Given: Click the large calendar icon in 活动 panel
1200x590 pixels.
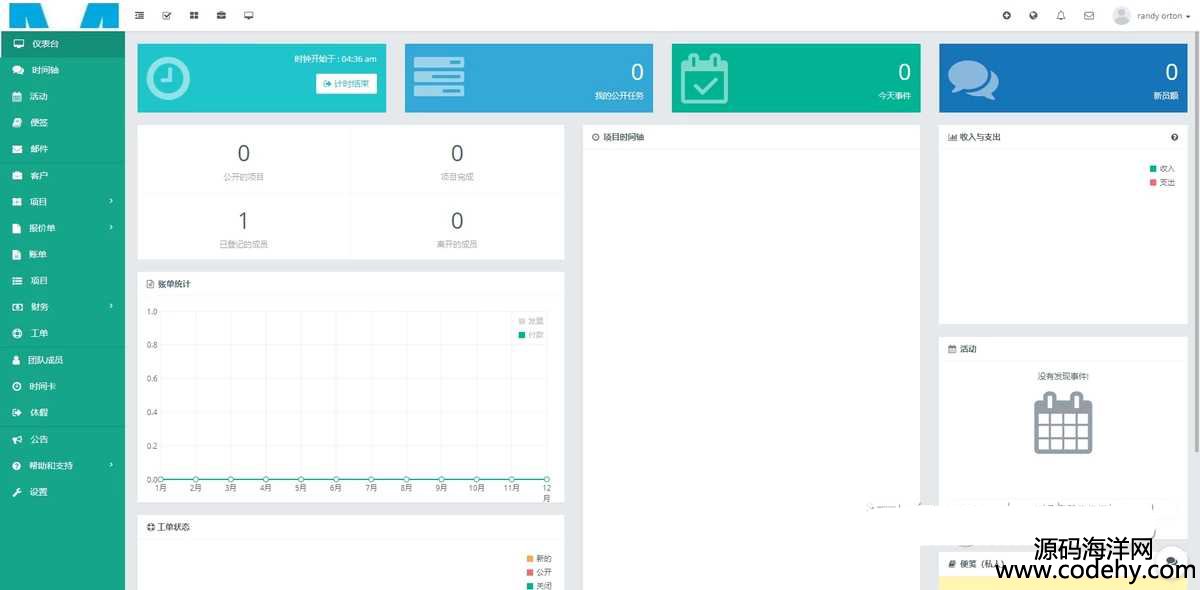Looking at the screenshot, I should (x=1063, y=422).
